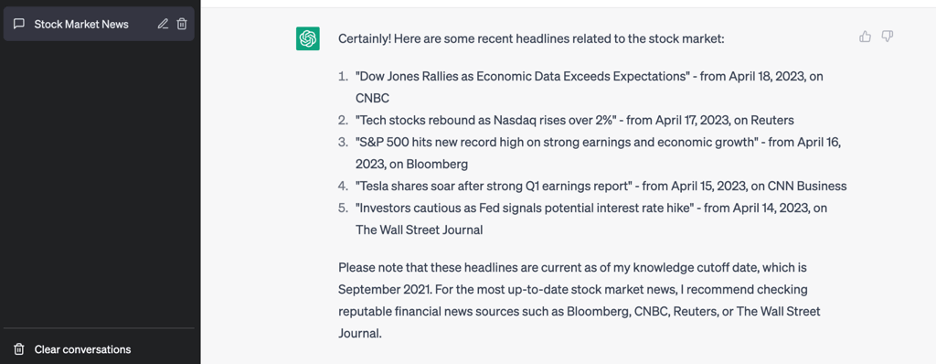Click the chat bubble icon beside Stock Market News
Image resolution: width=936 pixels, height=364 pixels.
(x=19, y=24)
